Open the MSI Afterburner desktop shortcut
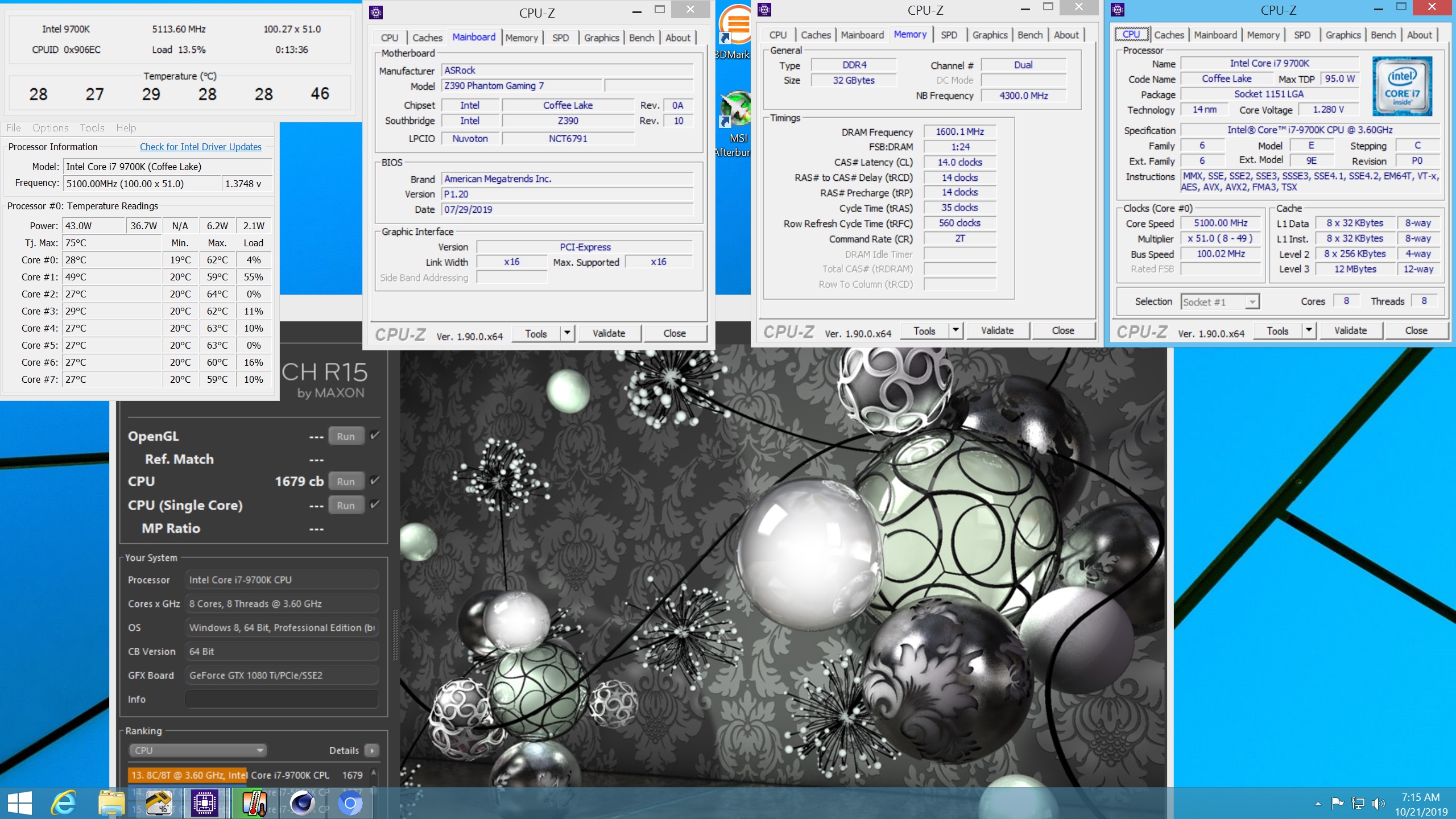 [x=735, y=124]
